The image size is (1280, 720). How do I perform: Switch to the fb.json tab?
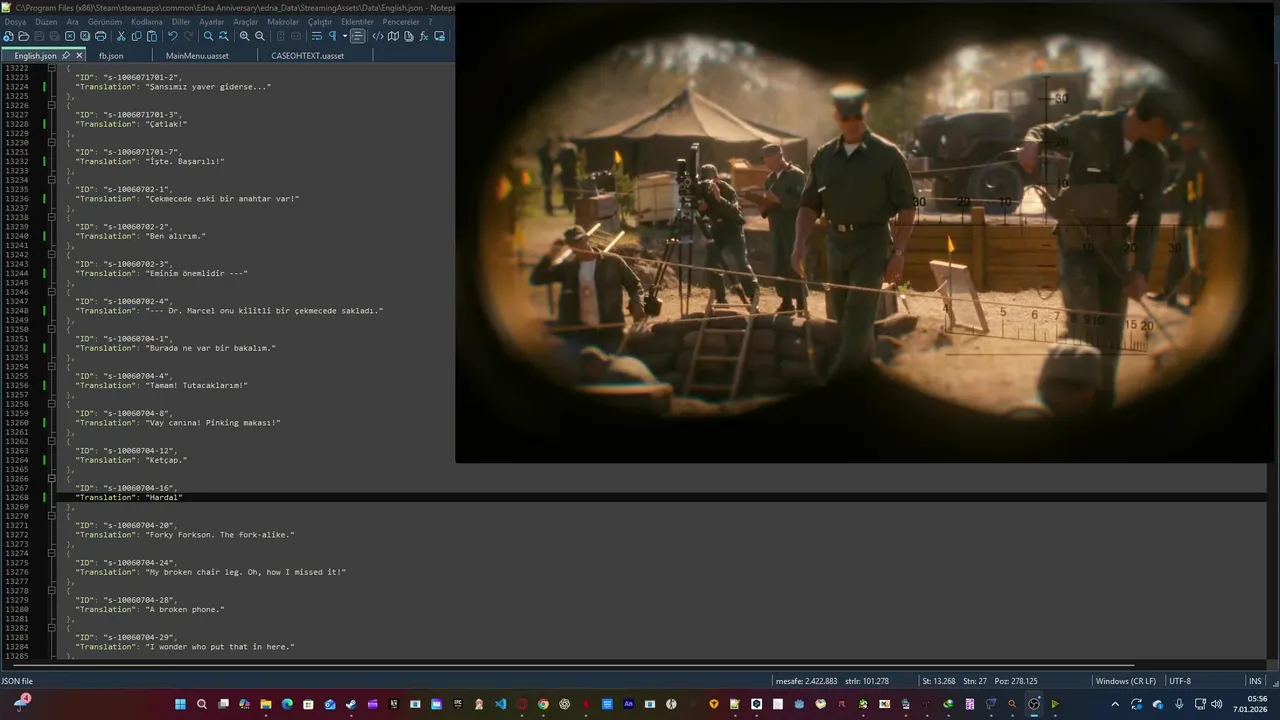(x=111, y=56)
